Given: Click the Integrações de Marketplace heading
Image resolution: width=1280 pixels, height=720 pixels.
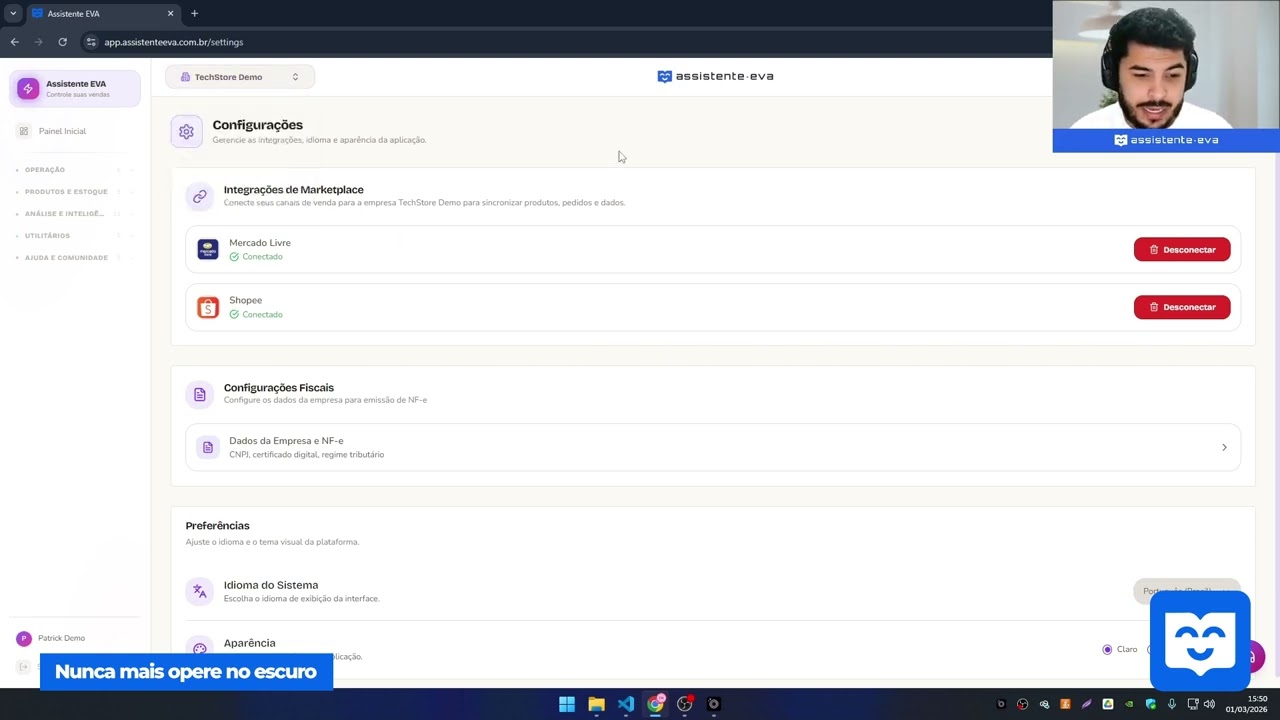Looking at the screenshot, I should [x=293, y=190].
